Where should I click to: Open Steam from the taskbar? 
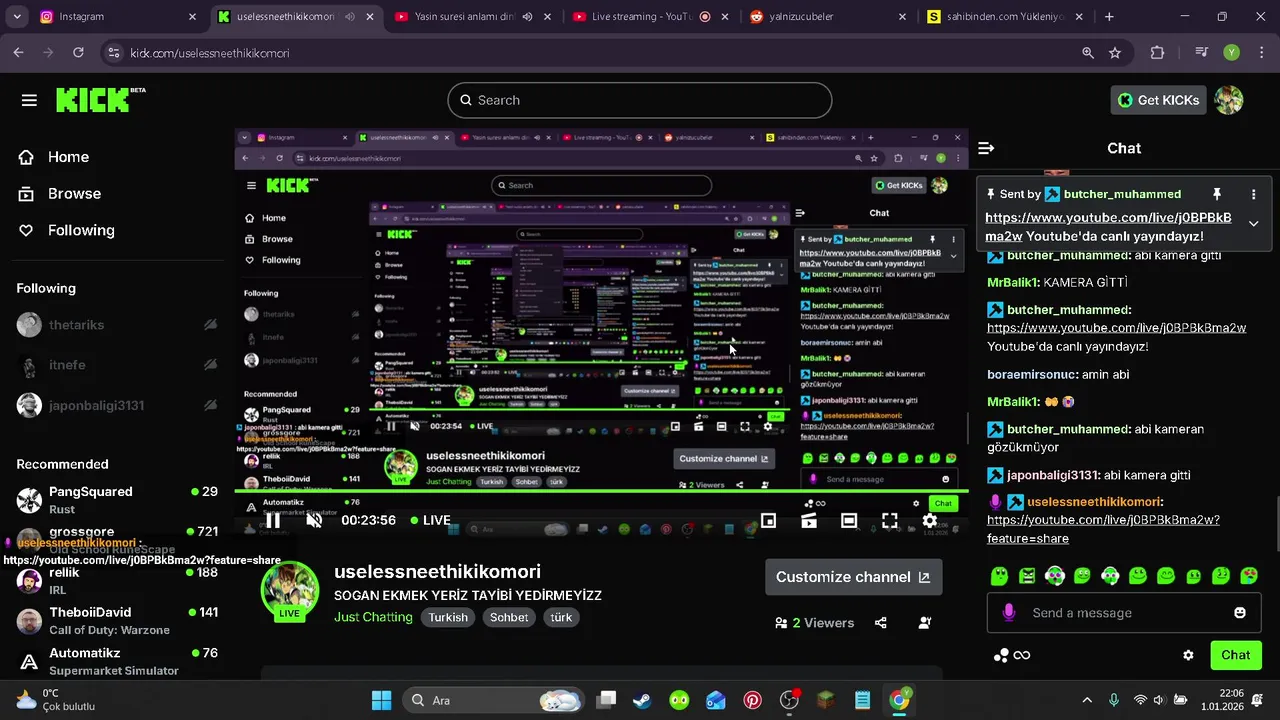click(642, 700)
